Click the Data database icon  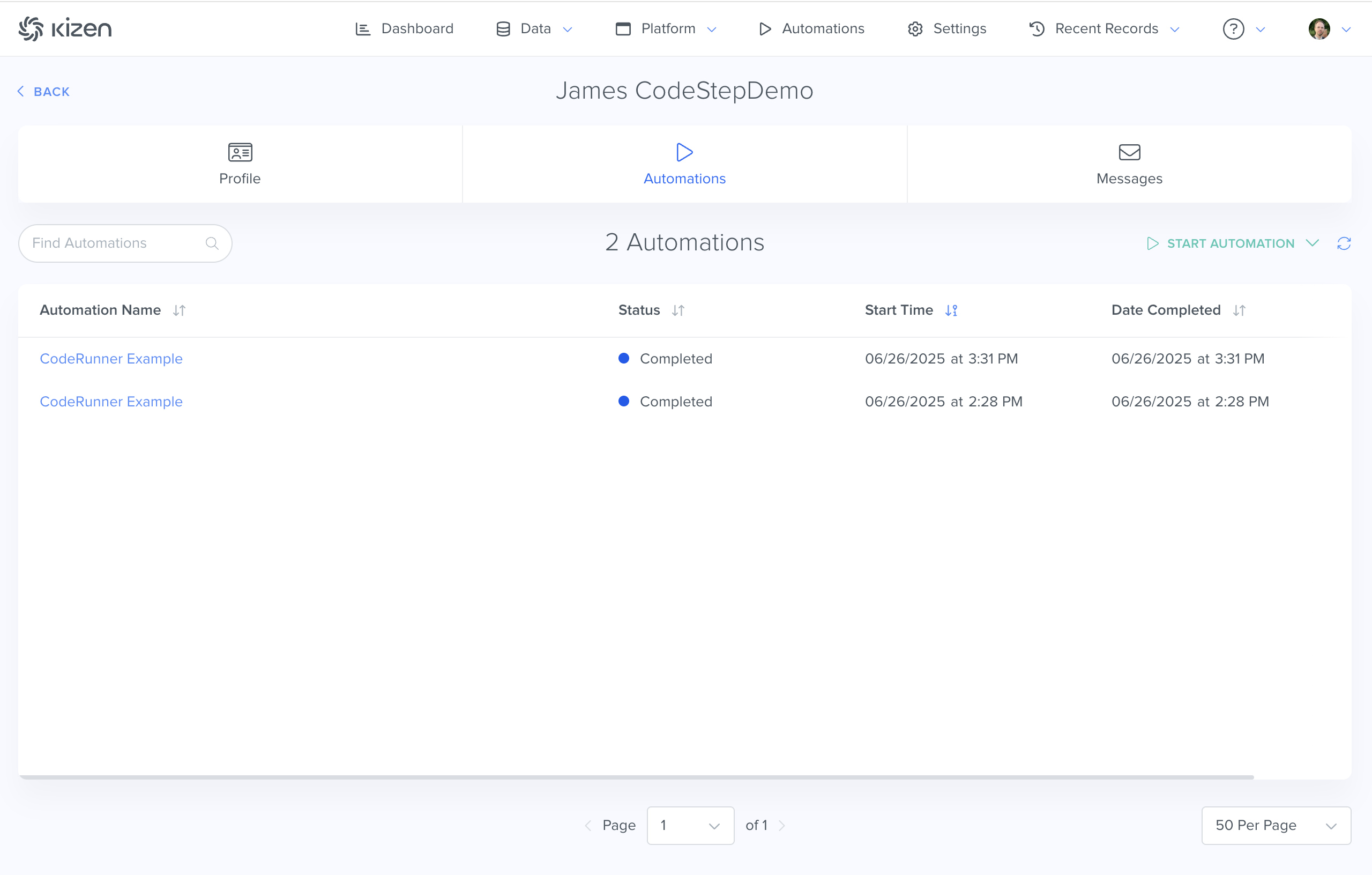[x=503, y=29]
